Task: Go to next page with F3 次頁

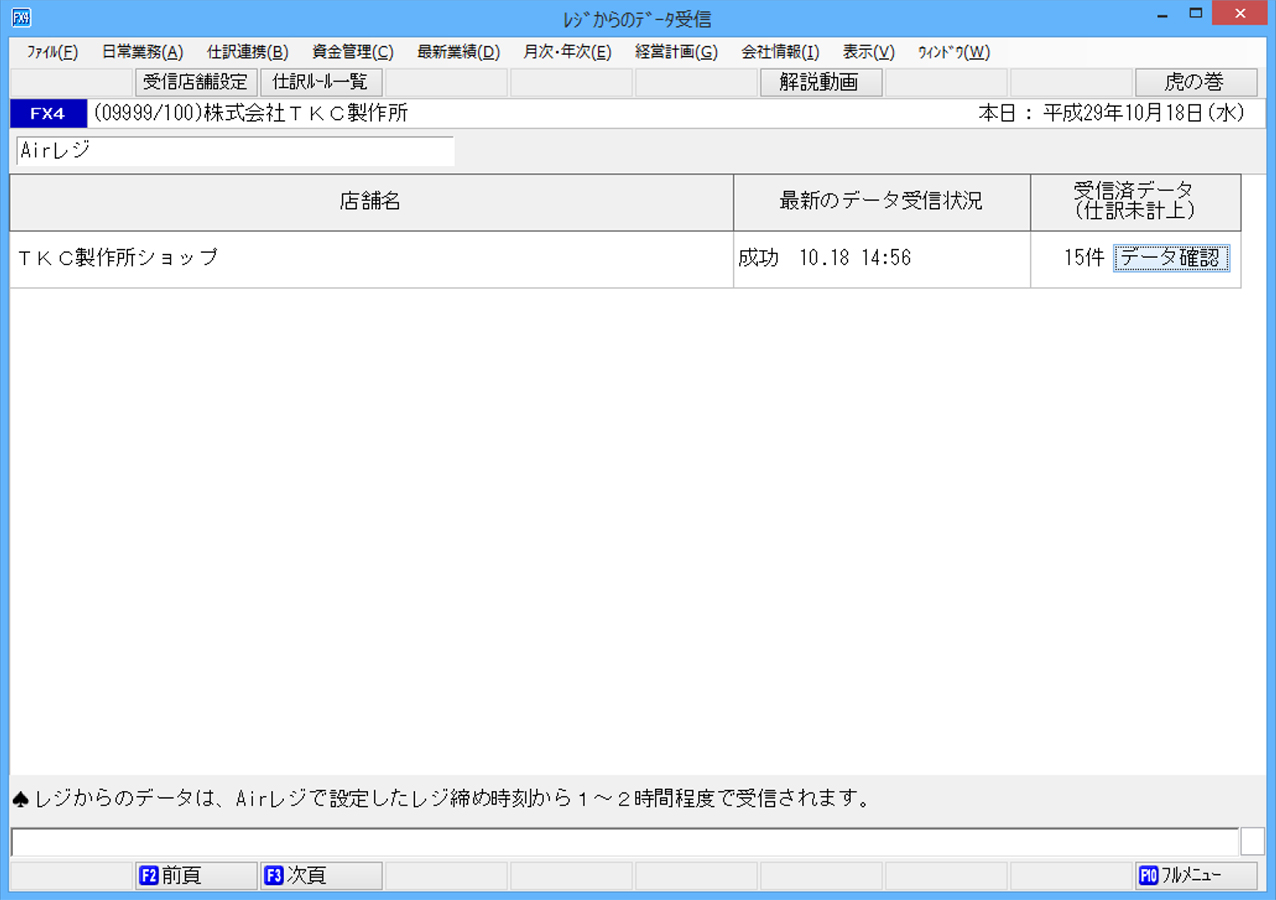Action: (x=321, y=875)
